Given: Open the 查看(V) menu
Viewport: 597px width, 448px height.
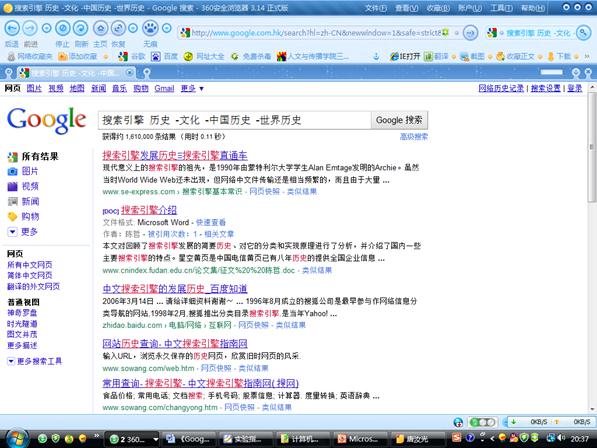Looking at the screenshot, I should click(x=407, y=8).
